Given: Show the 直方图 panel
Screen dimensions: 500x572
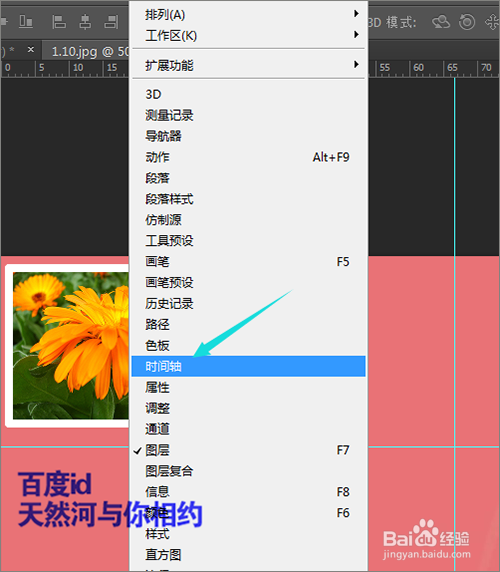Looking at the screenshot, I should pyautogui.click(x=248, y=555).
